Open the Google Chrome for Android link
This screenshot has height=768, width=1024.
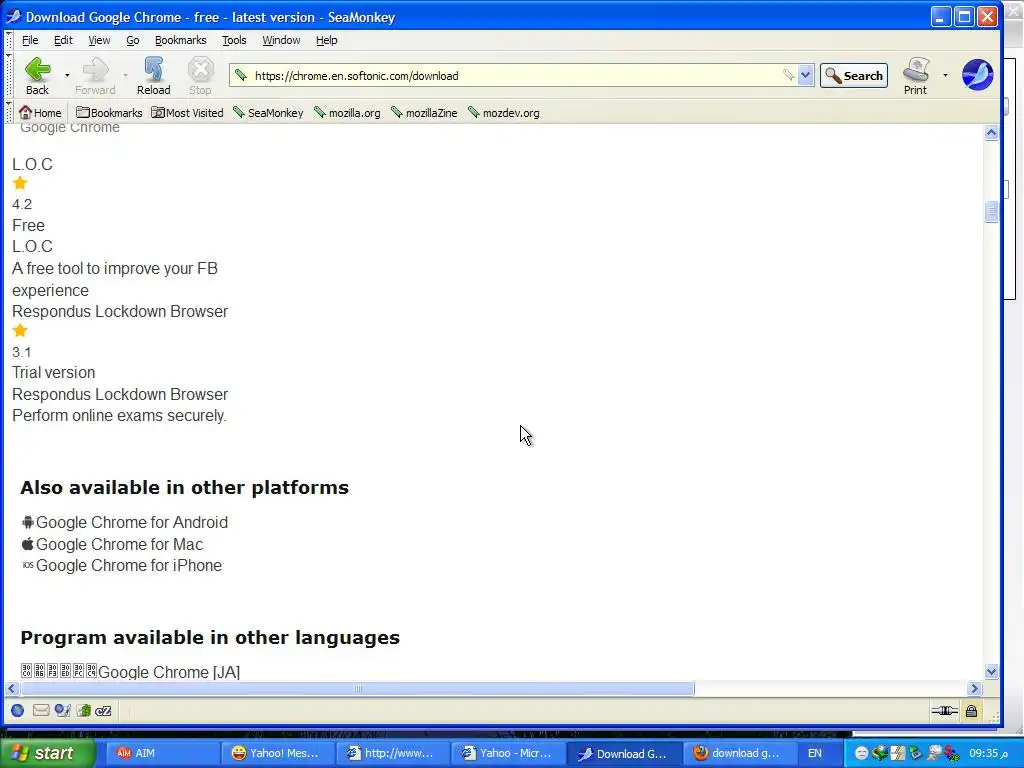(x=132, y=522)
